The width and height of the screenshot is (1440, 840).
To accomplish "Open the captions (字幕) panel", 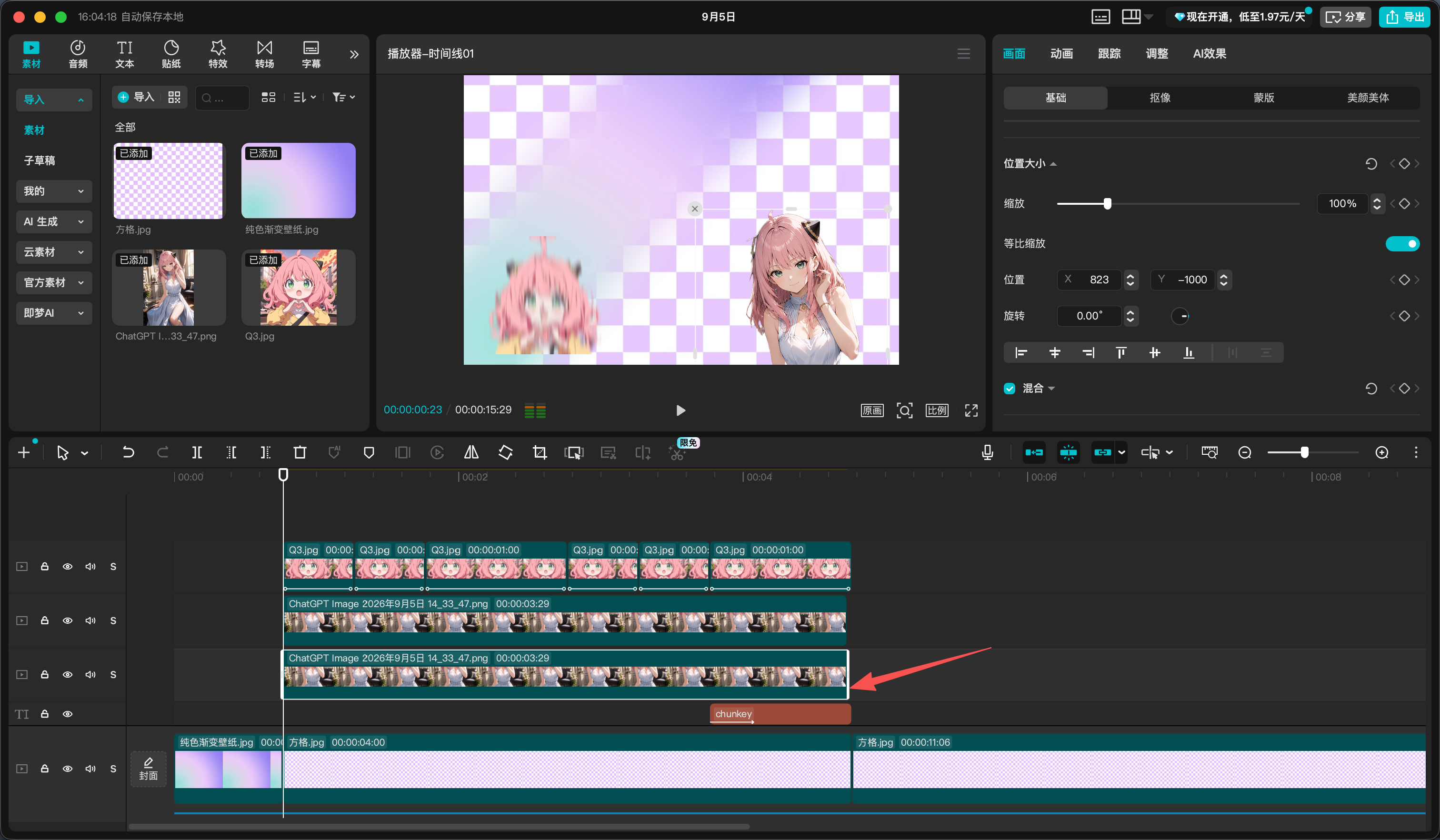I will click(311, 54).
